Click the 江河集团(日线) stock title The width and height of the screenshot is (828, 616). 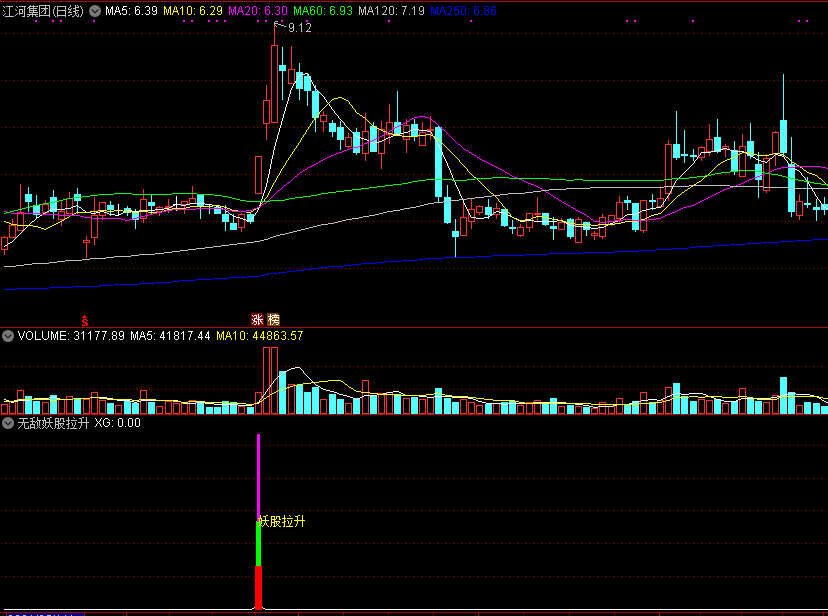point(43,11)
